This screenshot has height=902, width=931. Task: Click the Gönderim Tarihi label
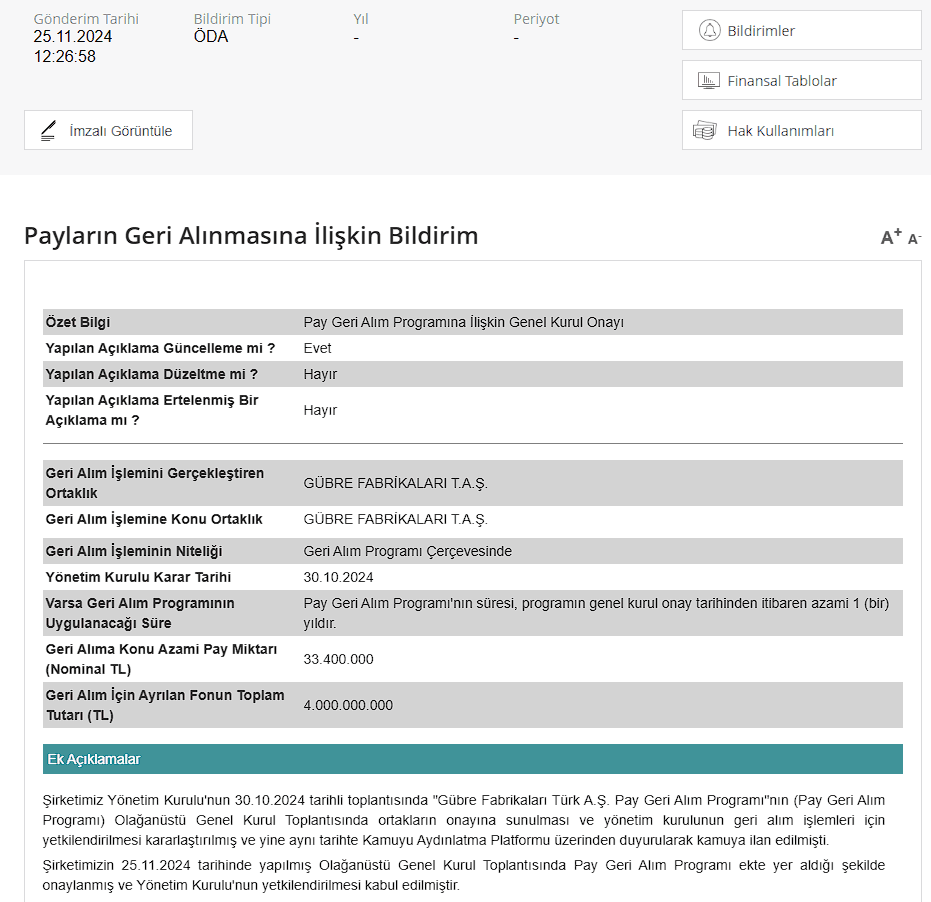(86, 19)
